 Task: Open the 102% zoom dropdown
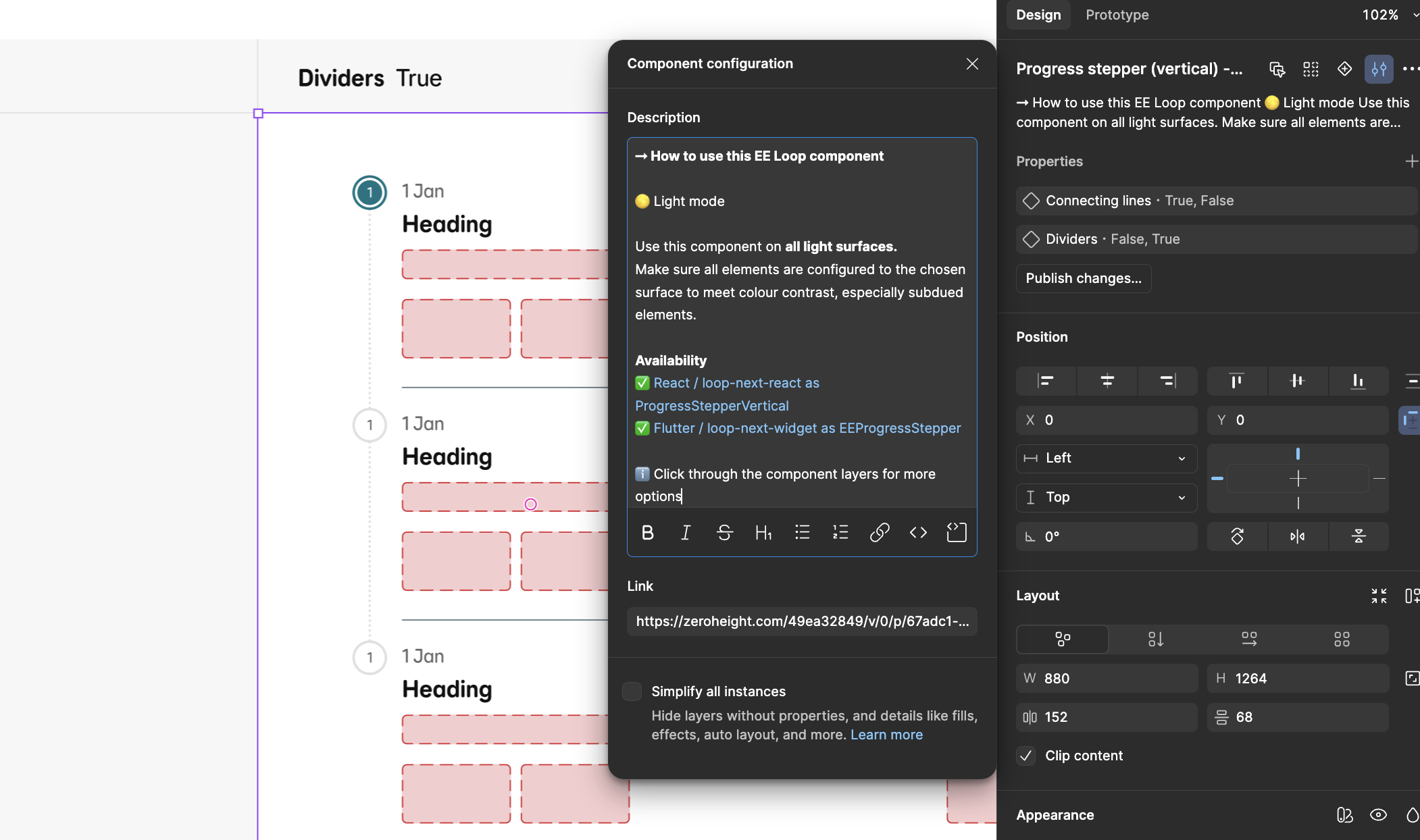[x=1390, y=15]
